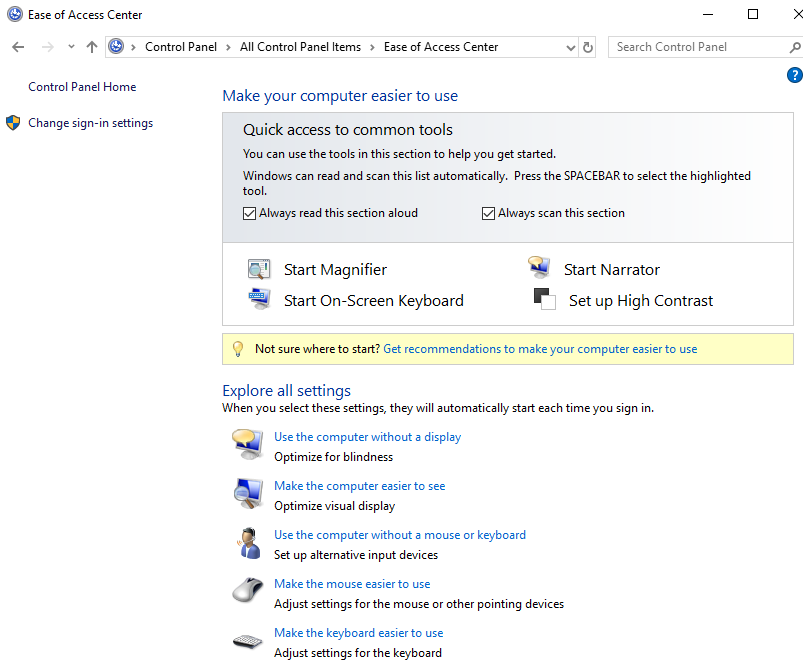This screenshot has height=671, width=803.
Task: Click the Ease of Access address bar icon
Action: (x=117, y=47)
